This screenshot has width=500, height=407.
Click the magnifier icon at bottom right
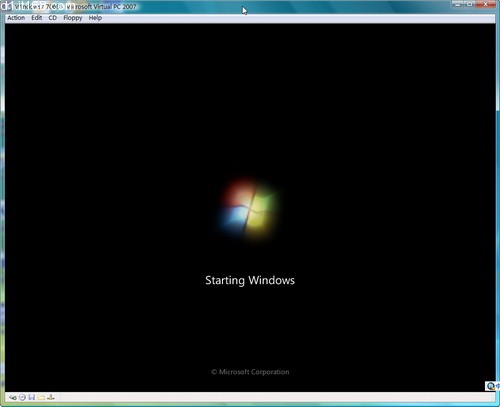click(x=491, y=386)
